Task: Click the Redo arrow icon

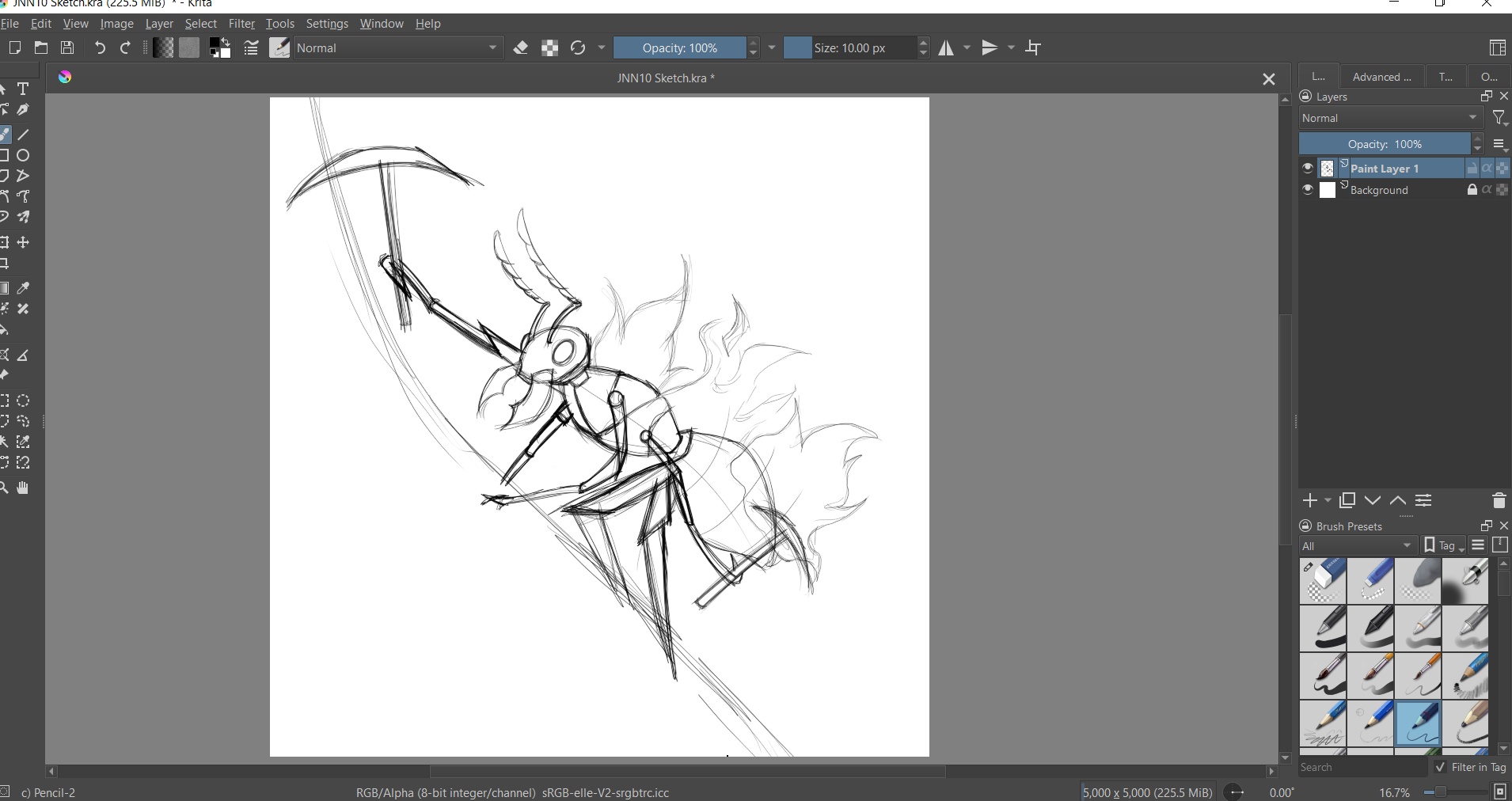Action: click(125, 48)
